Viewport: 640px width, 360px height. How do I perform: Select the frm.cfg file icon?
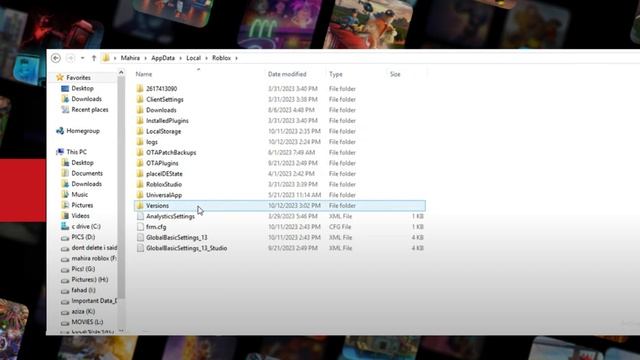pos(140,227)
